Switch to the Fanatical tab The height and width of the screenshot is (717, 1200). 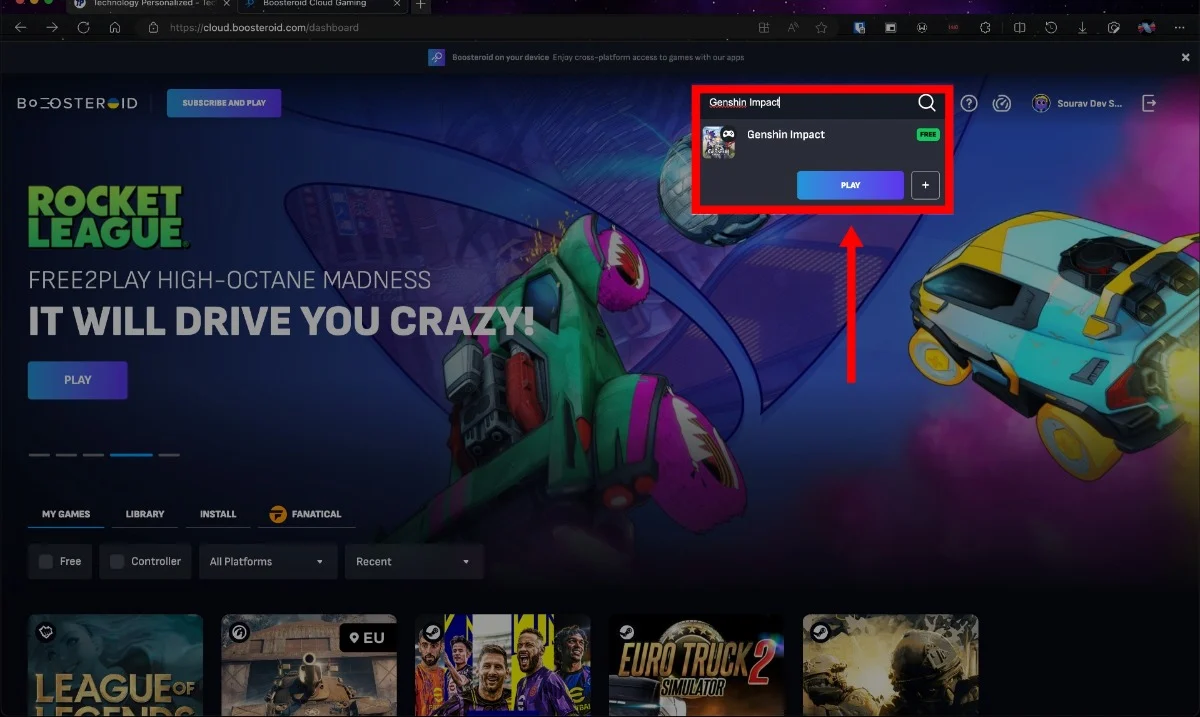(306, 514)
